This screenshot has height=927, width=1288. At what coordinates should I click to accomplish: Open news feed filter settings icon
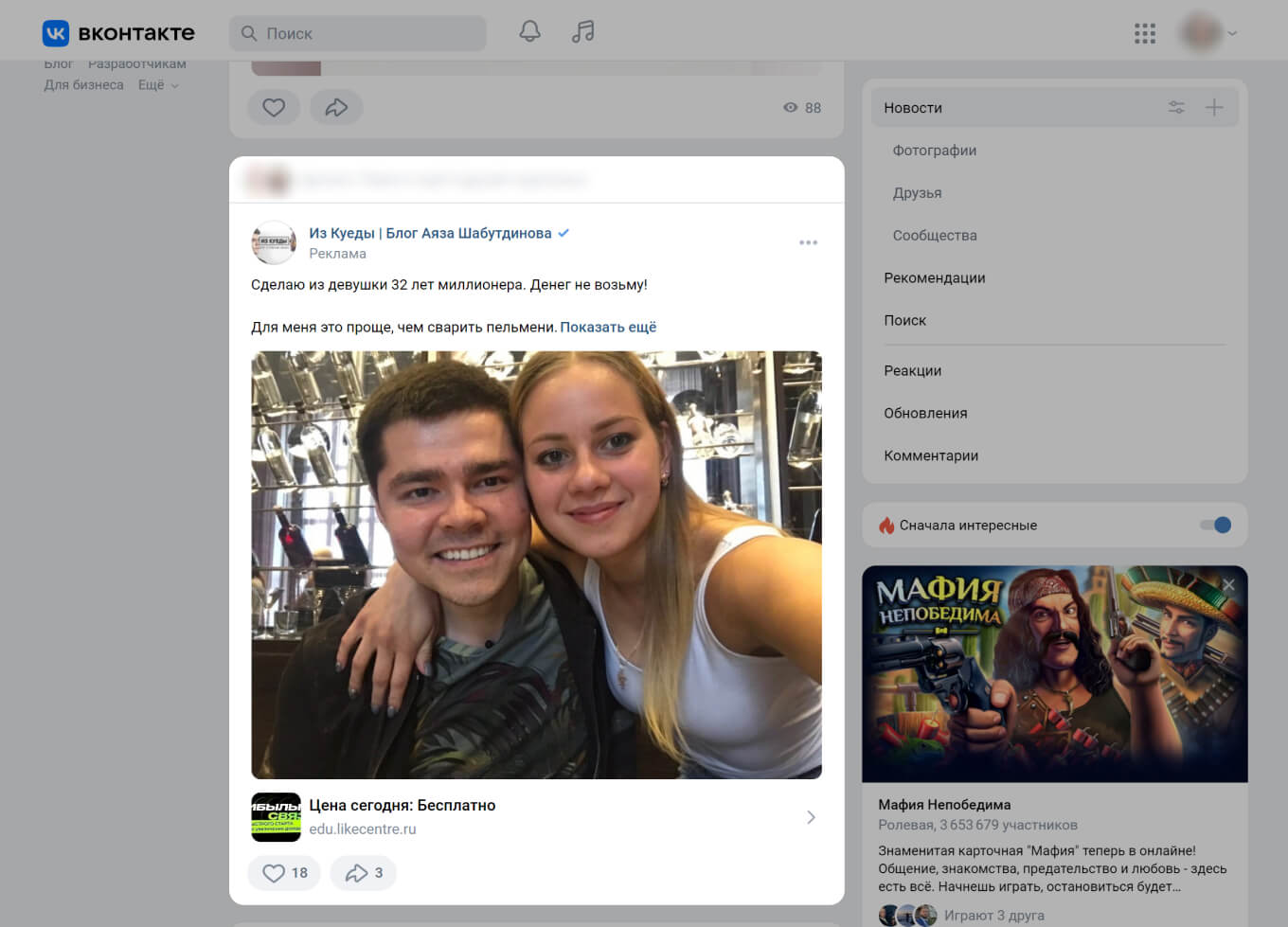click(x=1176, y=108)
